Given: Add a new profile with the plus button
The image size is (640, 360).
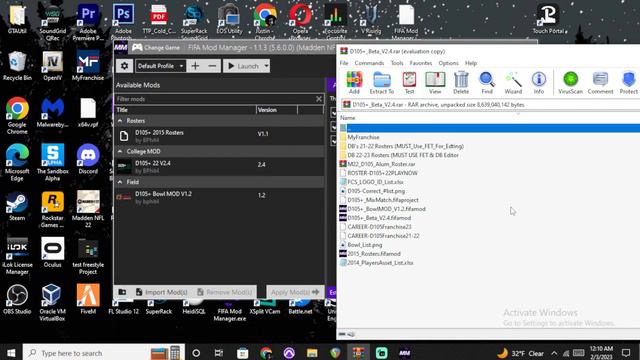Looking at the screenshot, I should [196, 66].
